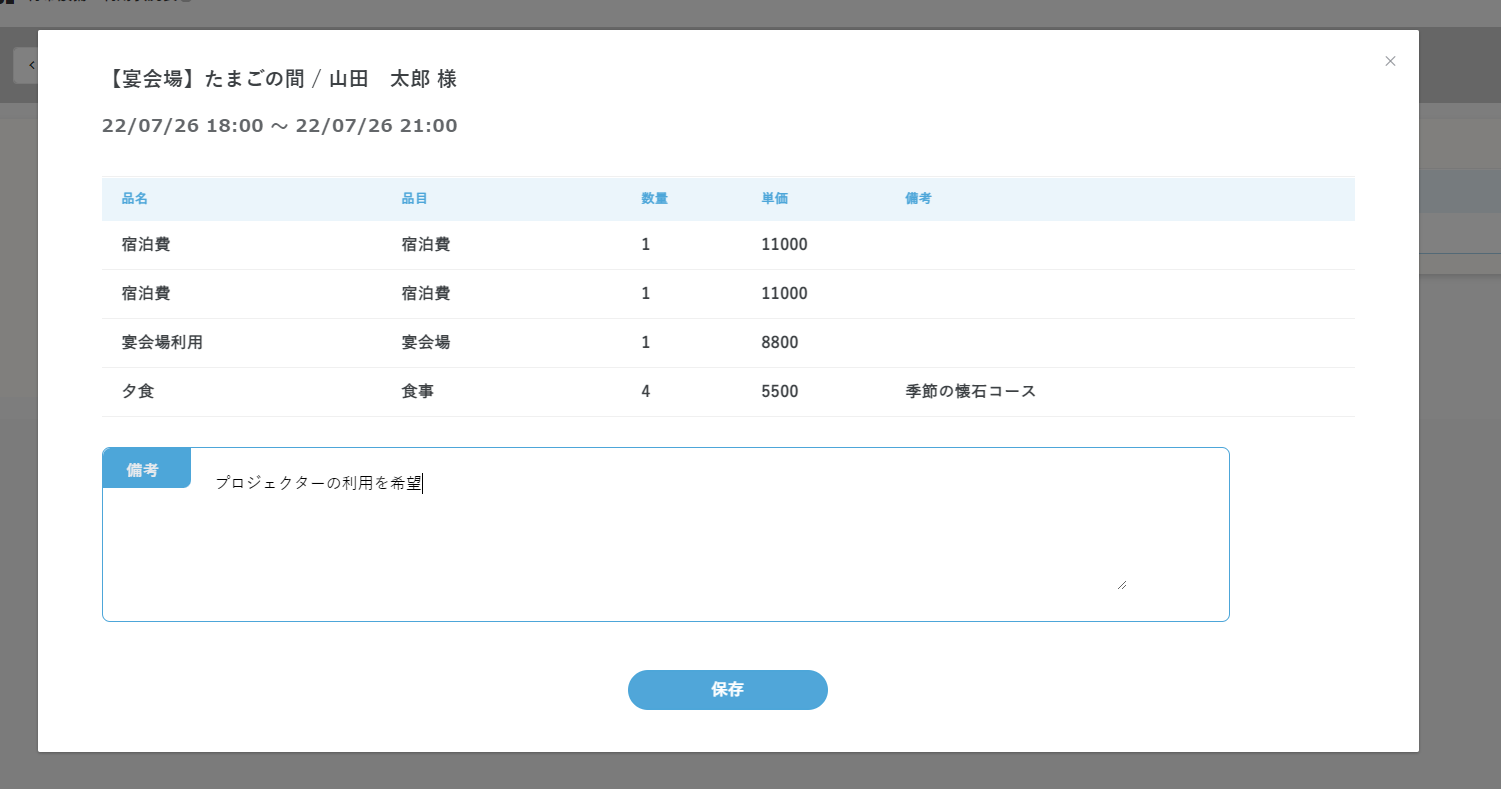Click the 保存 button

point(727,690)
